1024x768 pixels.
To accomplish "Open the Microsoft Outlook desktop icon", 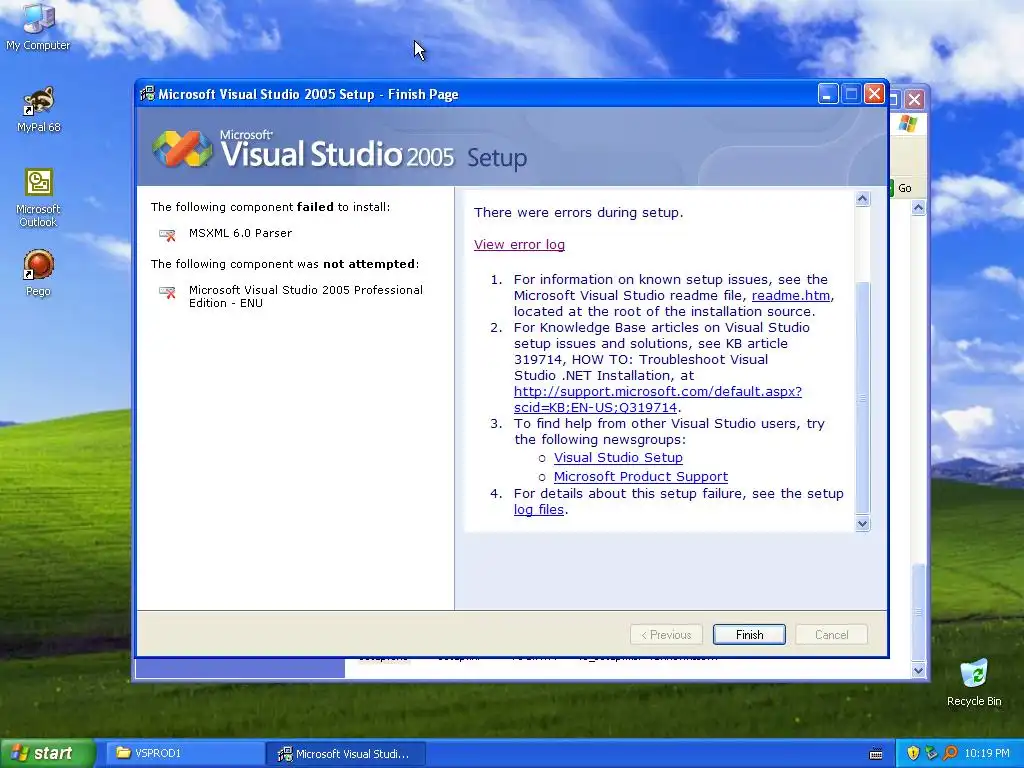I will 39,198.
